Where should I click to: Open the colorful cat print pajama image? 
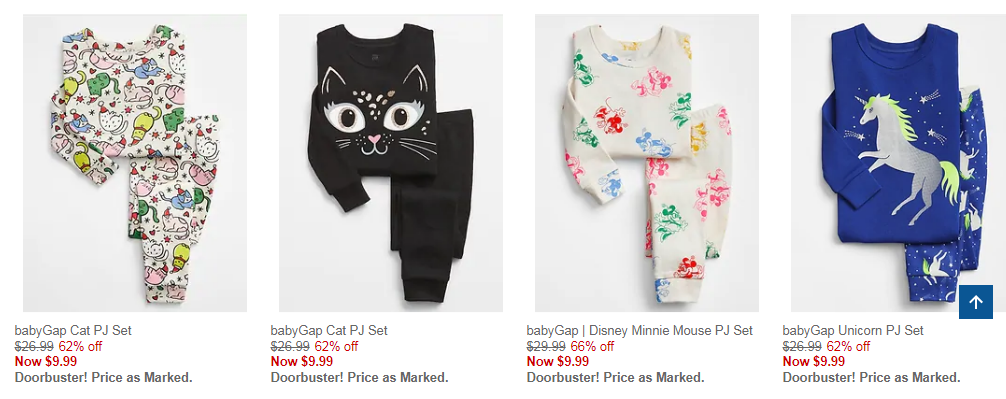pyautogui.click(x=135, y=163)
